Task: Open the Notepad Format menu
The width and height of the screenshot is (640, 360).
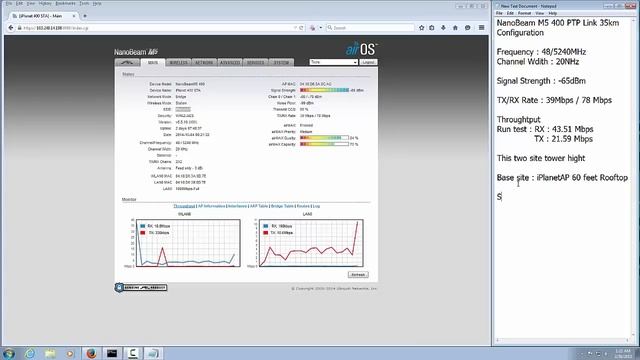Action: (x=524, y=13)
